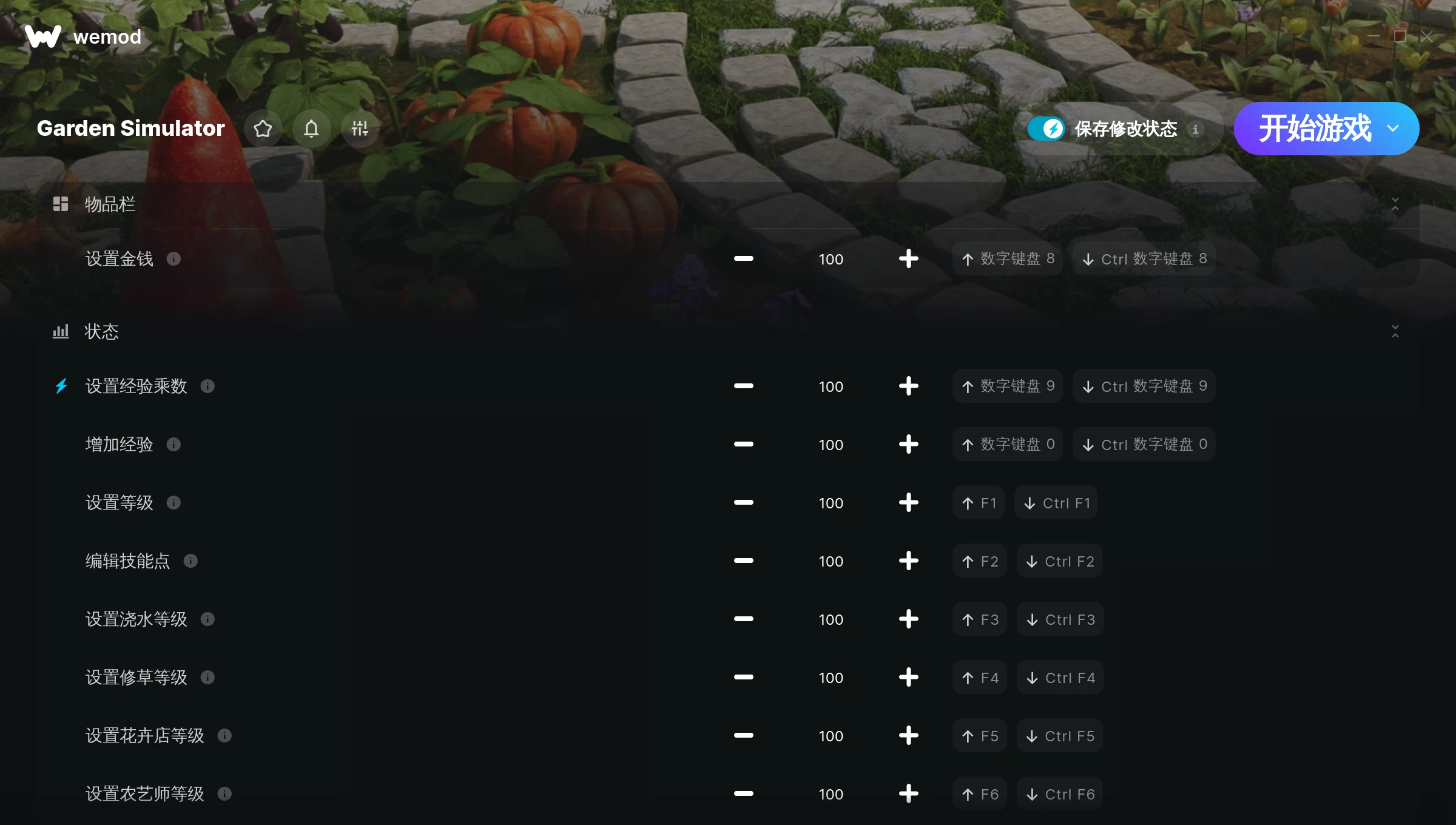This screenshot has width=1456, height=825.
Task: Click the WeMod logo icon
Action: click(x=43, y=36)
